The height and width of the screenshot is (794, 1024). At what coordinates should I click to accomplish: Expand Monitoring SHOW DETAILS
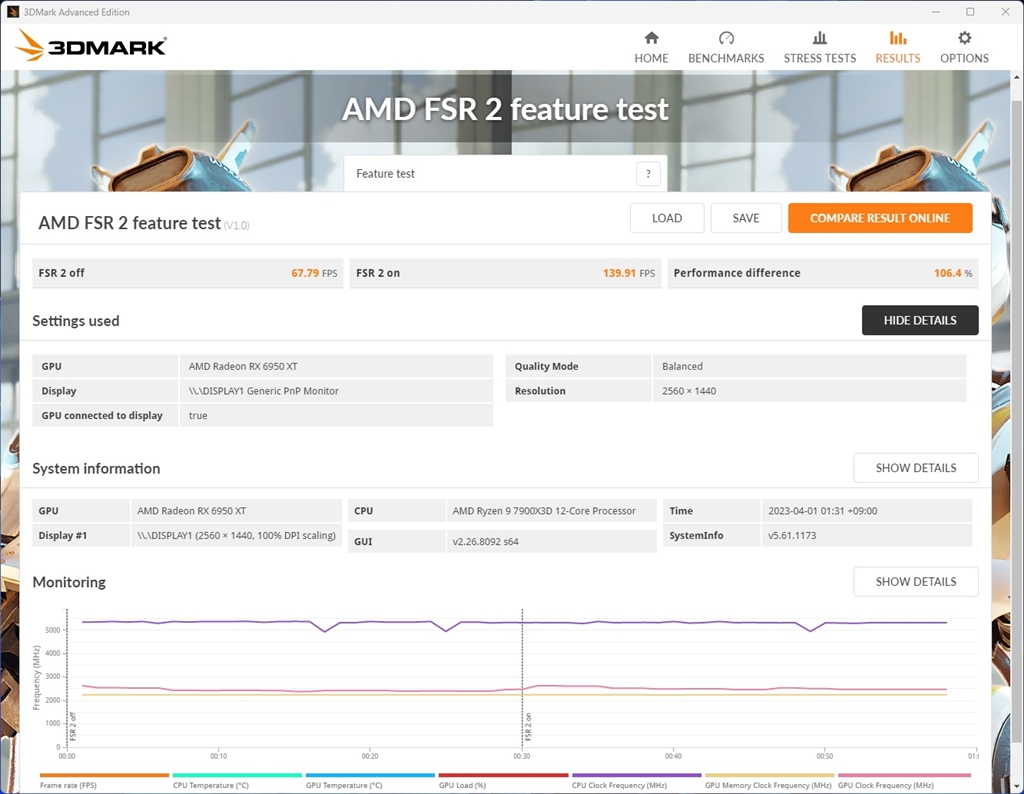pos(916,581)
